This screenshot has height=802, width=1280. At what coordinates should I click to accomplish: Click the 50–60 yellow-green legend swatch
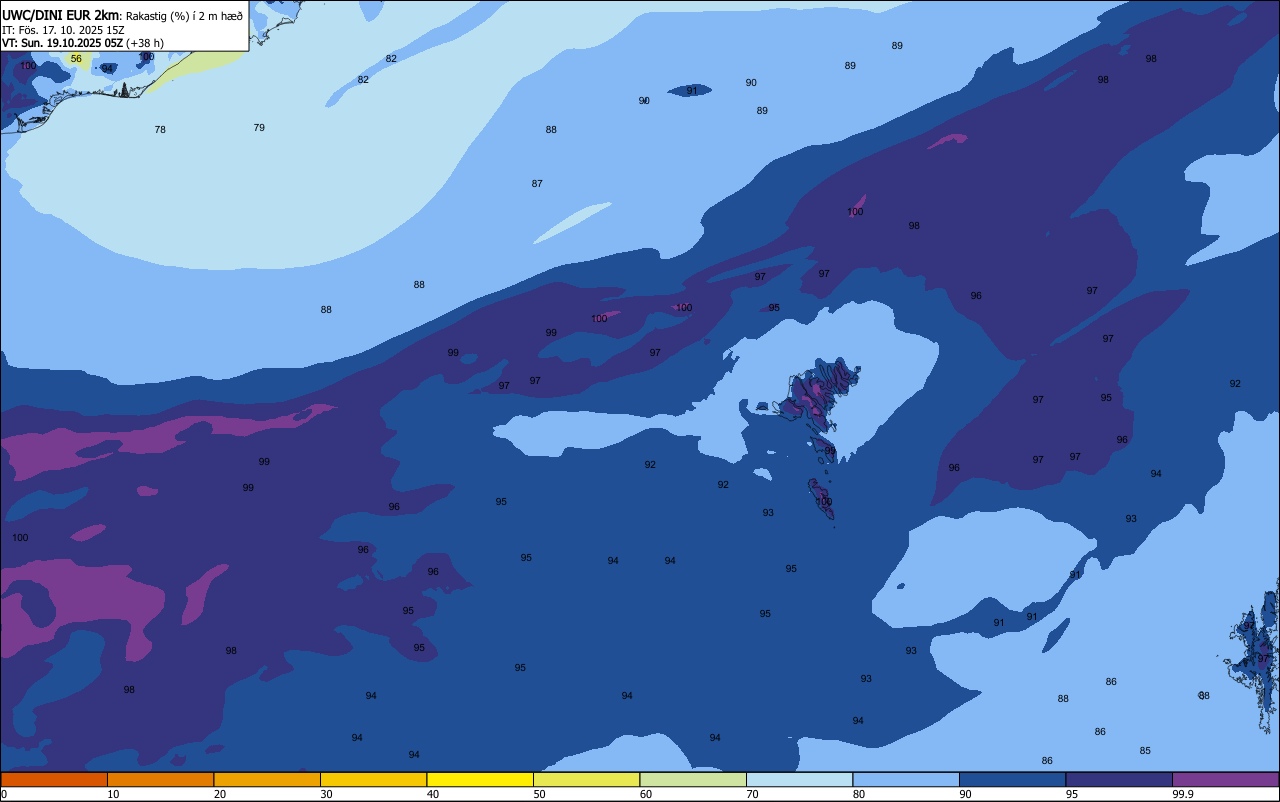click(586, 779)
